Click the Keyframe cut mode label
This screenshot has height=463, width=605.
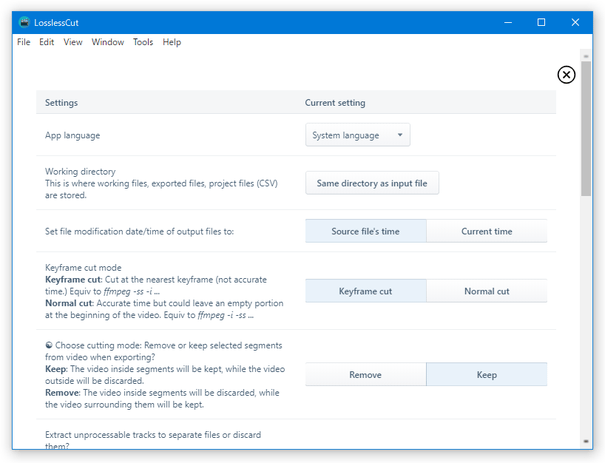point(83,267)
